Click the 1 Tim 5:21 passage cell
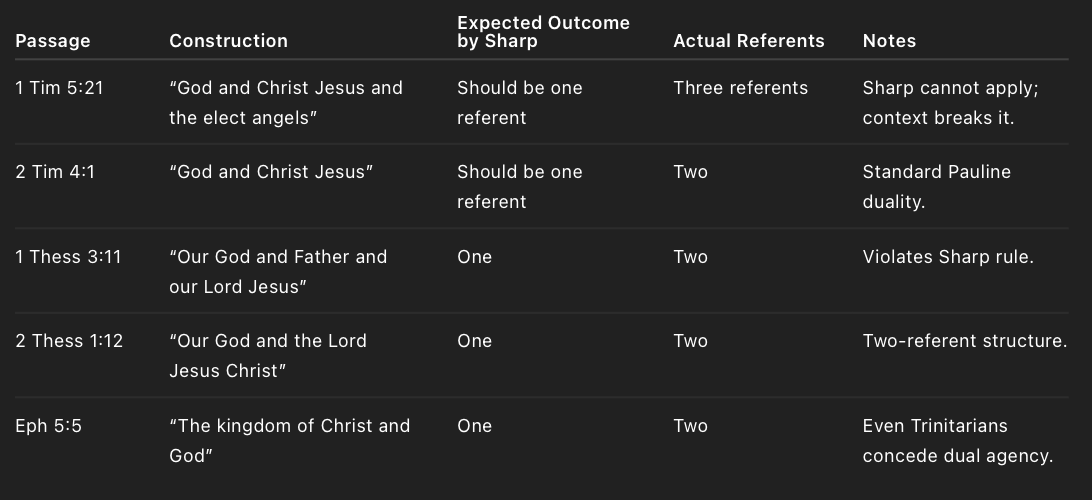The width and height of the screenshot is (1092, 500). (x=60, y=88)
